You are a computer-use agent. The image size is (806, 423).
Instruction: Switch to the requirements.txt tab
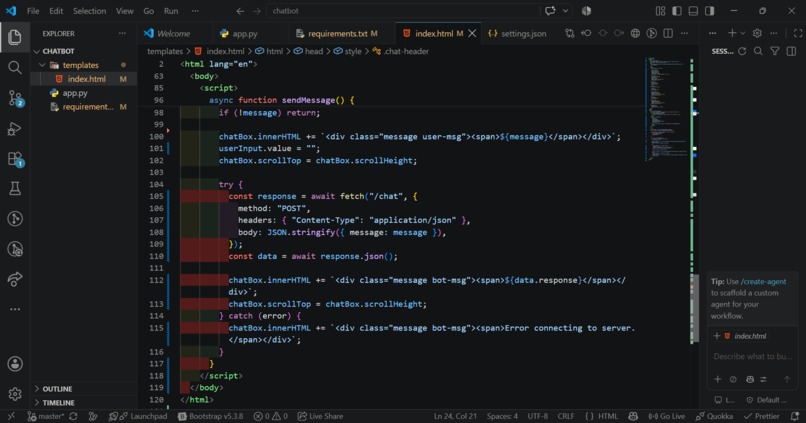(x=337, y=33)
